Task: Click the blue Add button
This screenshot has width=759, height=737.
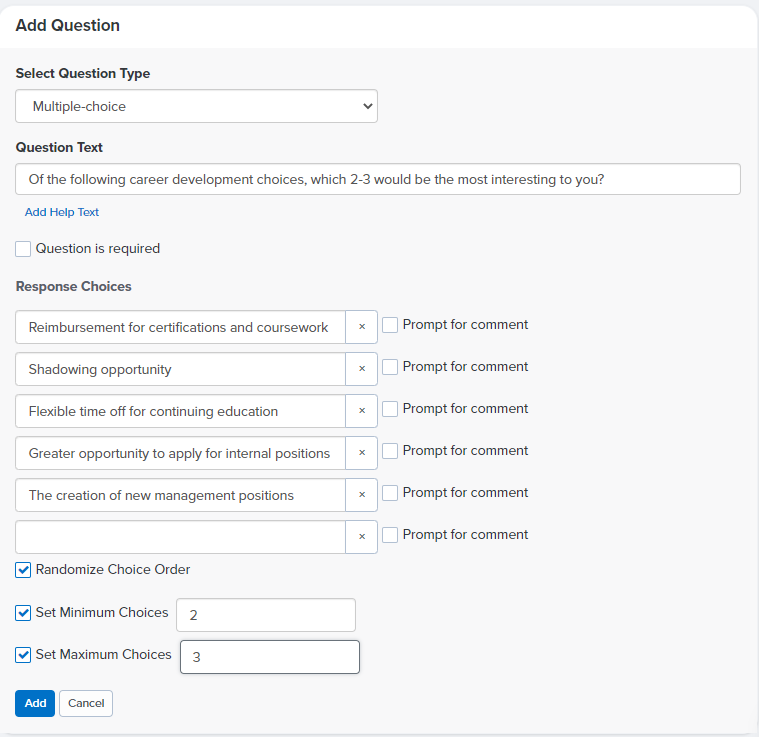Action: point(35,703)
